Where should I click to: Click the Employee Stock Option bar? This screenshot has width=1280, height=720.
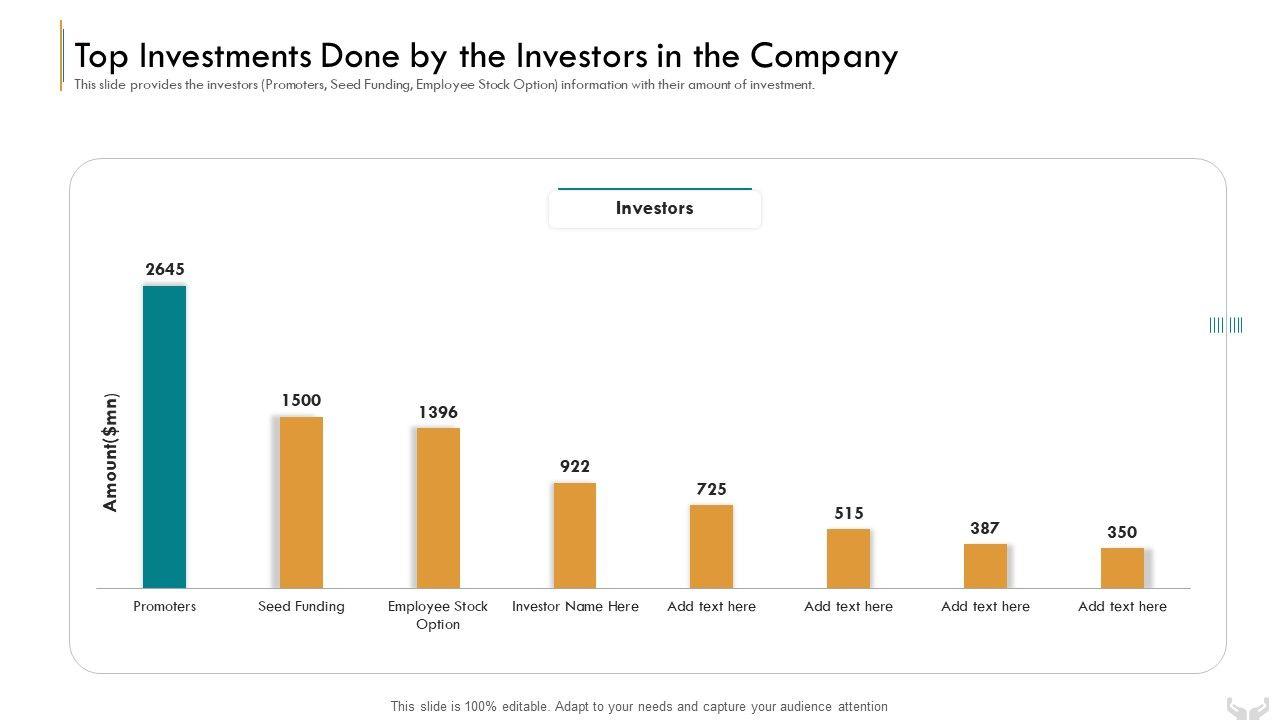pos(438,507)
